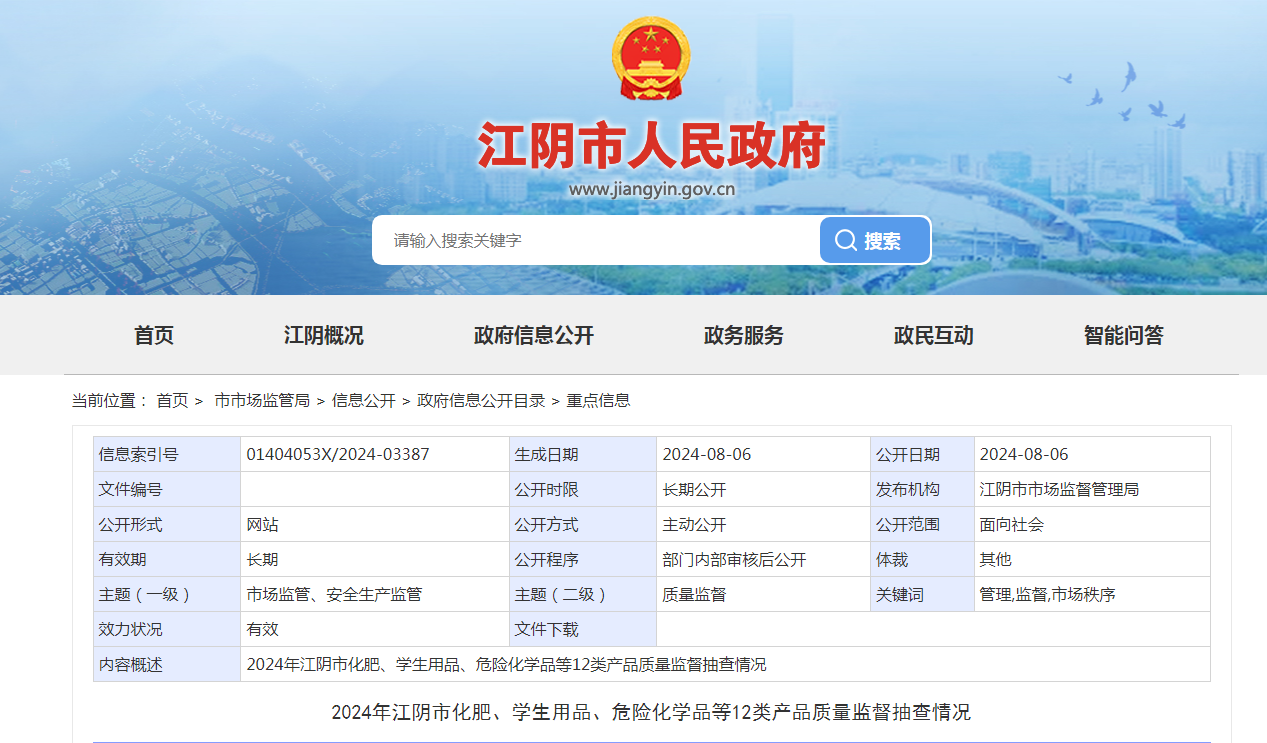Click the 信息公开 breadcrumb link

pyautogui.click(x=363, y=401)
